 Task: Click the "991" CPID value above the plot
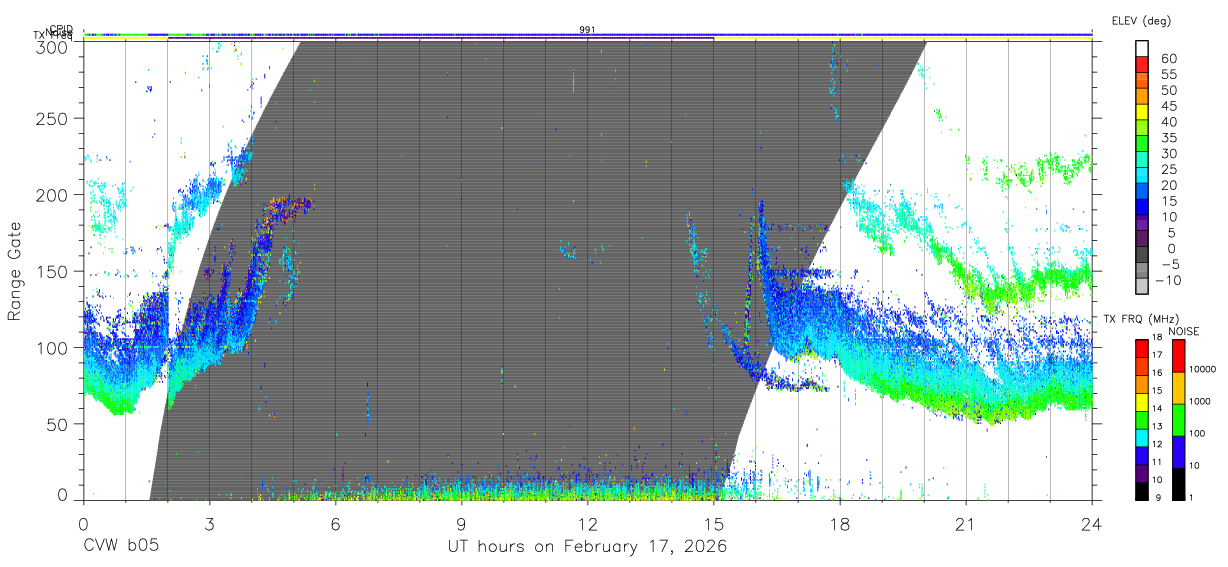click(587, 30)
